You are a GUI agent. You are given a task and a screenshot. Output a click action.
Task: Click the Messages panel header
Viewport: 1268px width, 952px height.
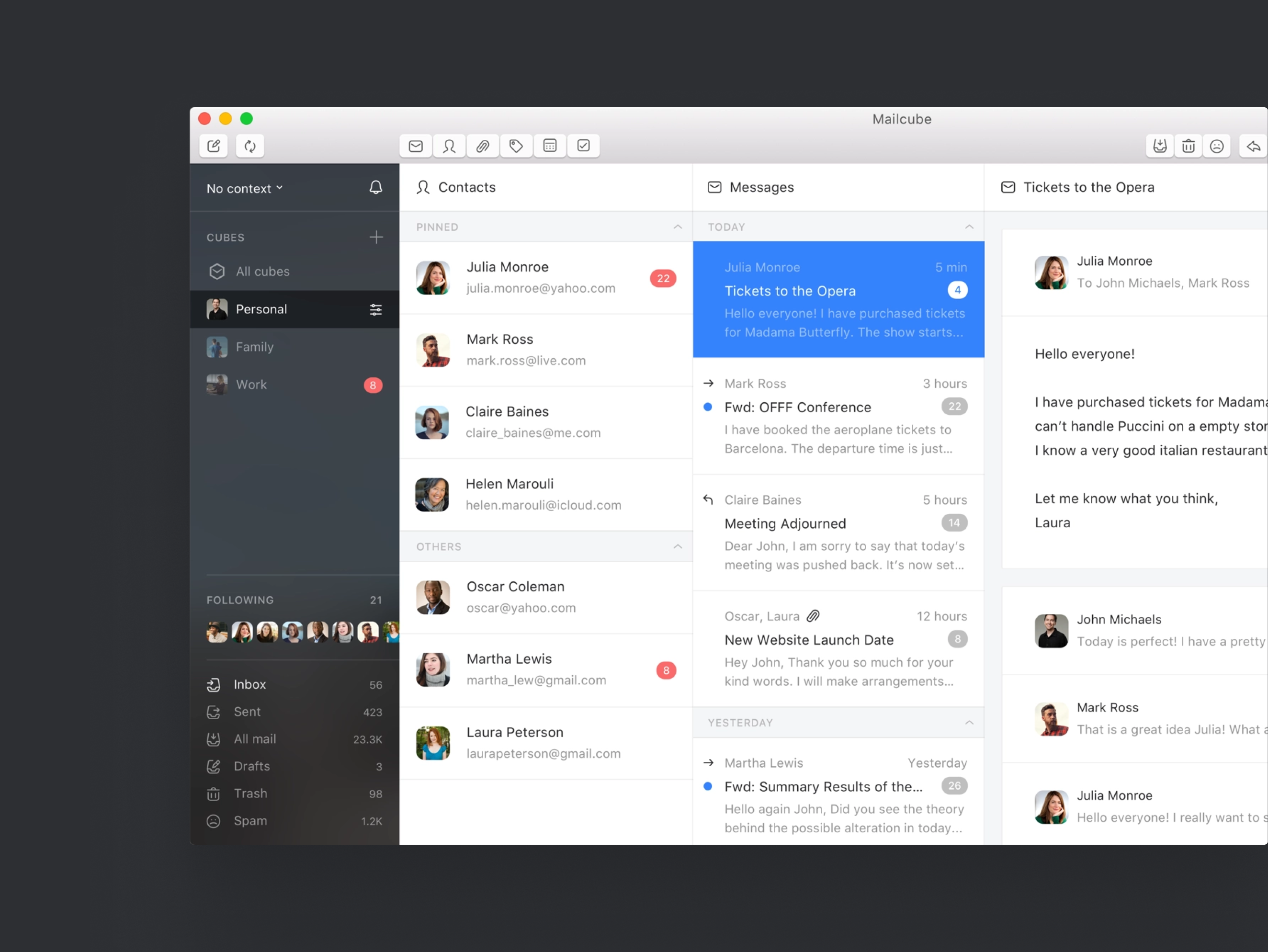tap(838, 187)
